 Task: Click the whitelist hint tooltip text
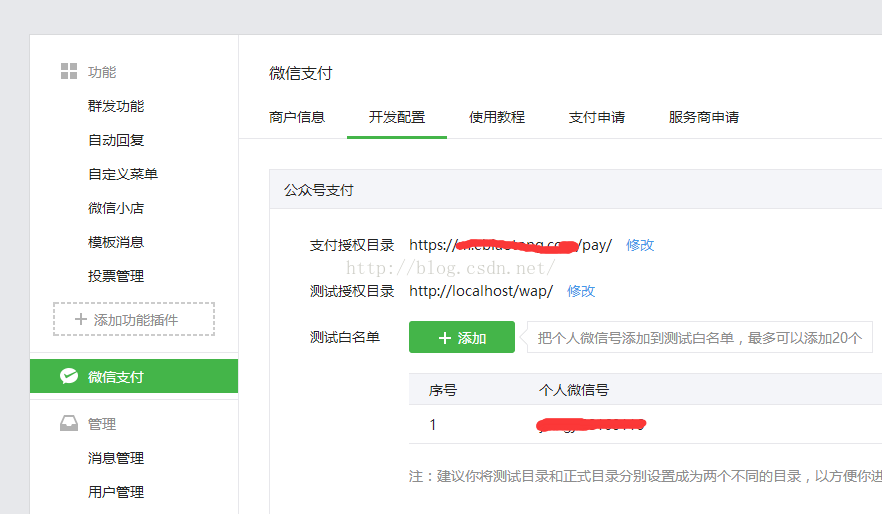(x=700, y=337)
